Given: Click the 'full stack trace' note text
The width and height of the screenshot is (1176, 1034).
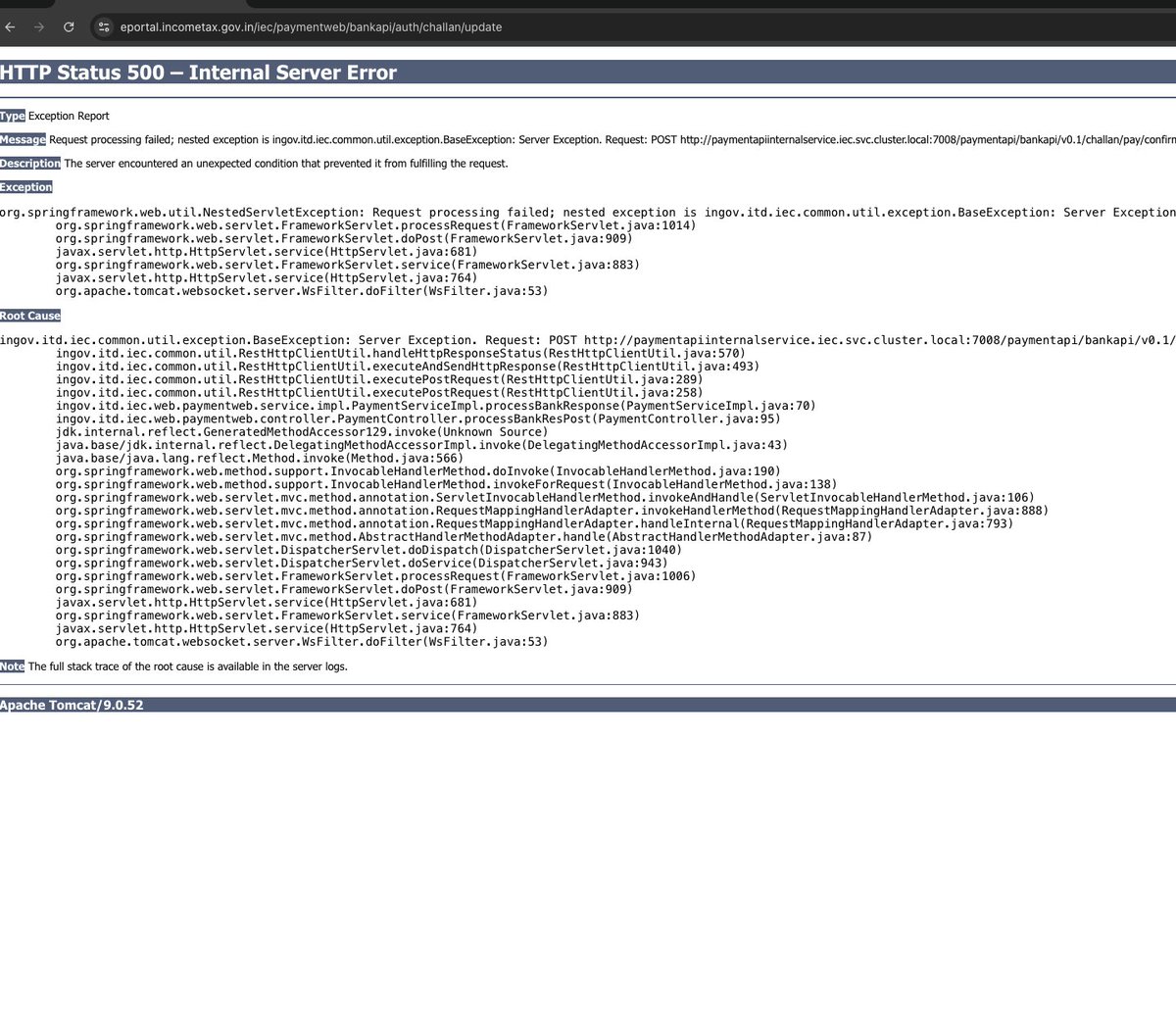Looking at the screenshot, I should 188,666.
